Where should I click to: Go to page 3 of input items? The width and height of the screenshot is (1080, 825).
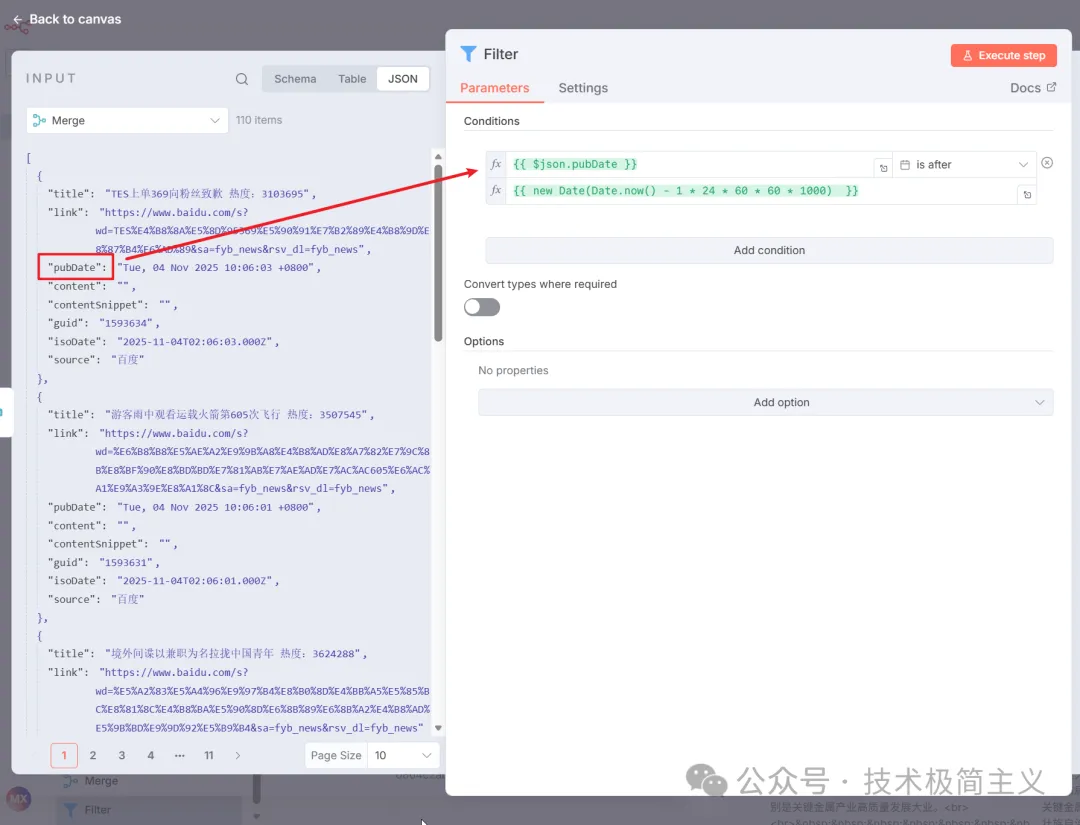click(122, 755)
